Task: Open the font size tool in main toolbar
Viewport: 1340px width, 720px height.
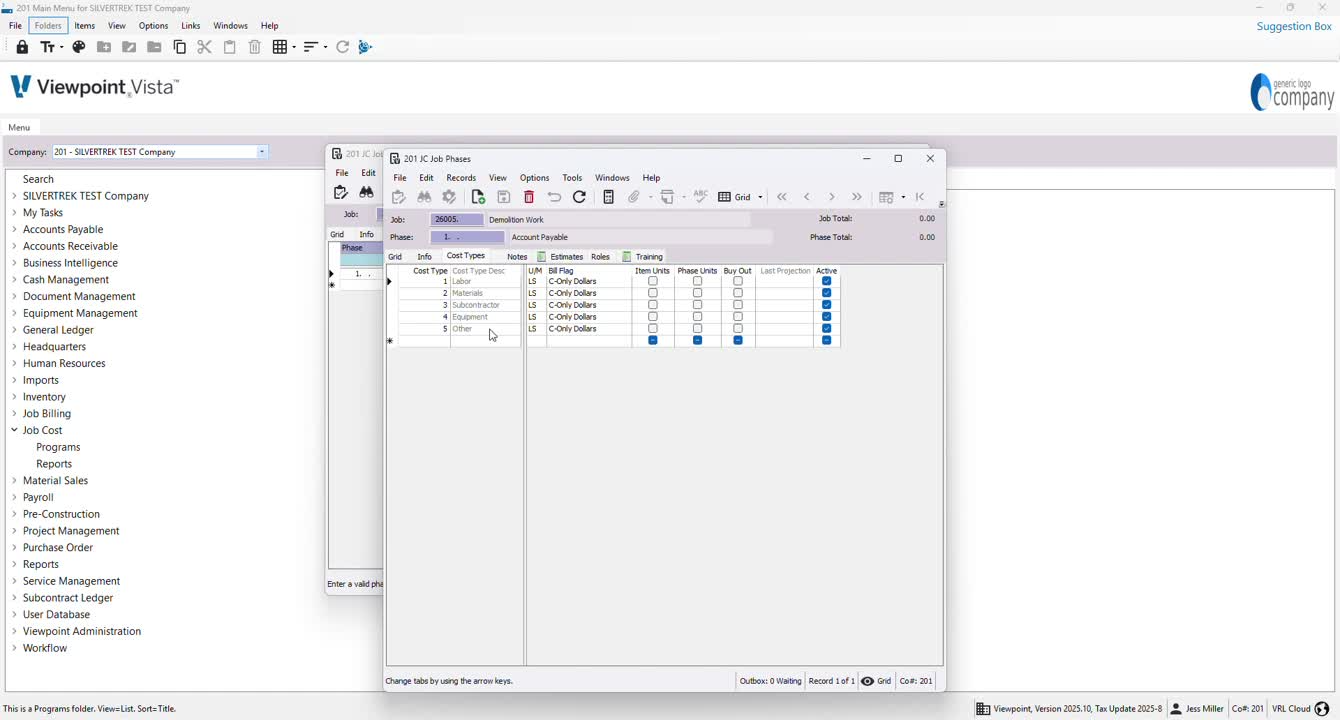Action: [x=50, y=47]
